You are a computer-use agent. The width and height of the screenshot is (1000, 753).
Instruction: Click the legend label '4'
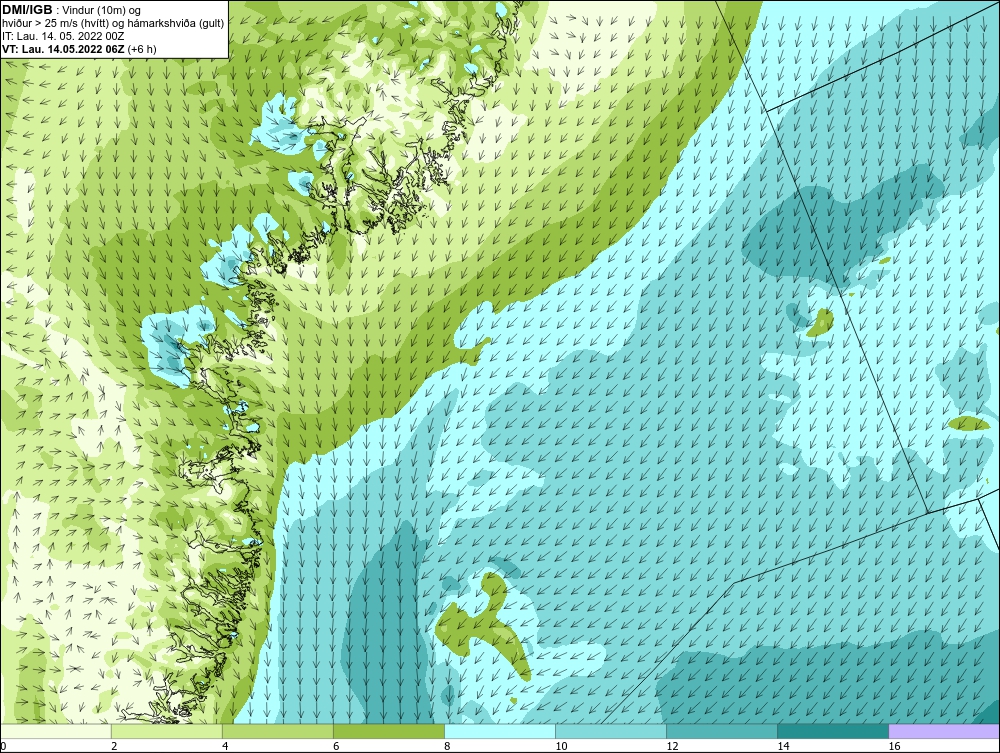coord(225,747)
